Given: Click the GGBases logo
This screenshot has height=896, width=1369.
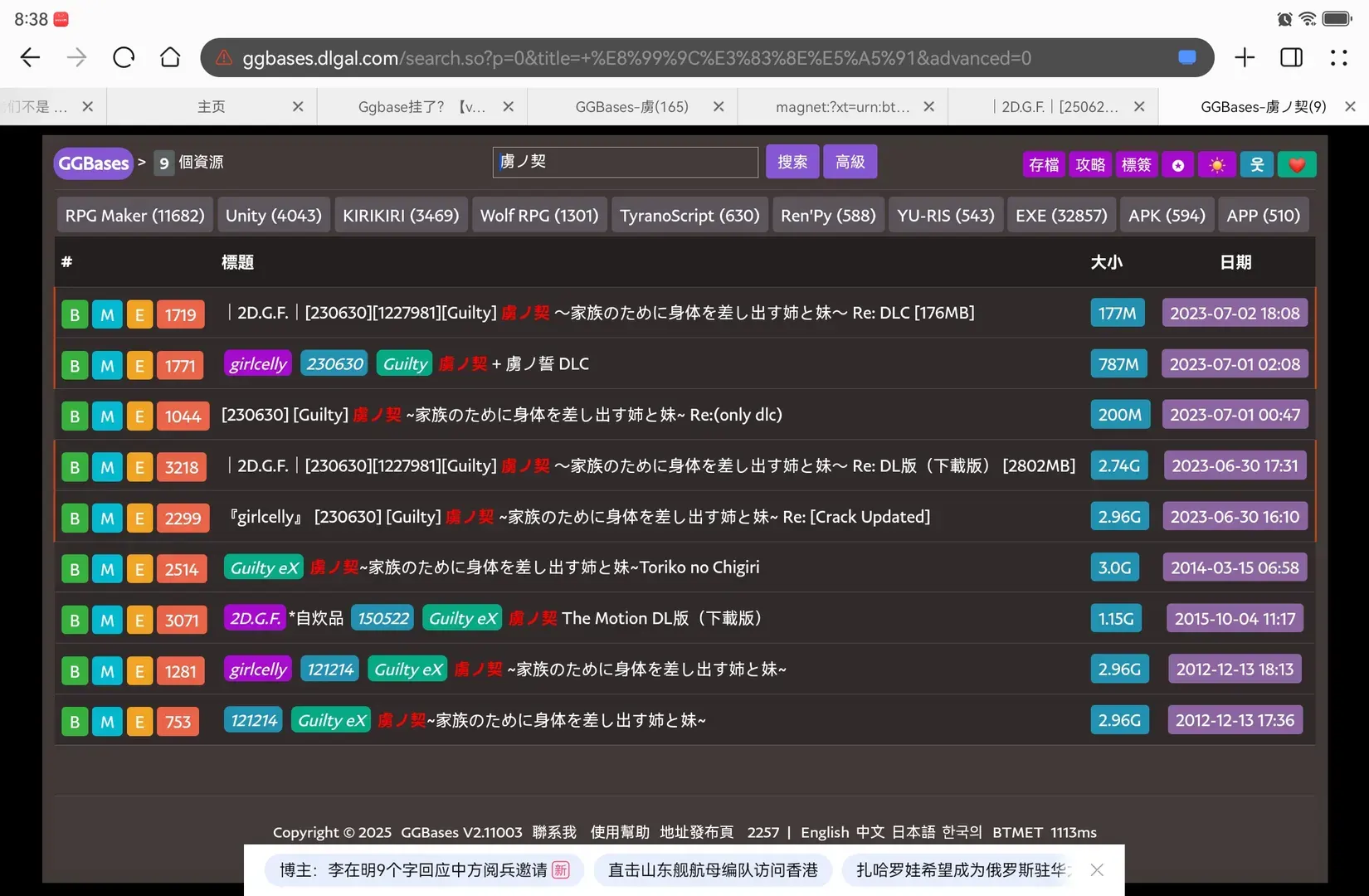Looking at the screenshot, I should click(94, 163).
